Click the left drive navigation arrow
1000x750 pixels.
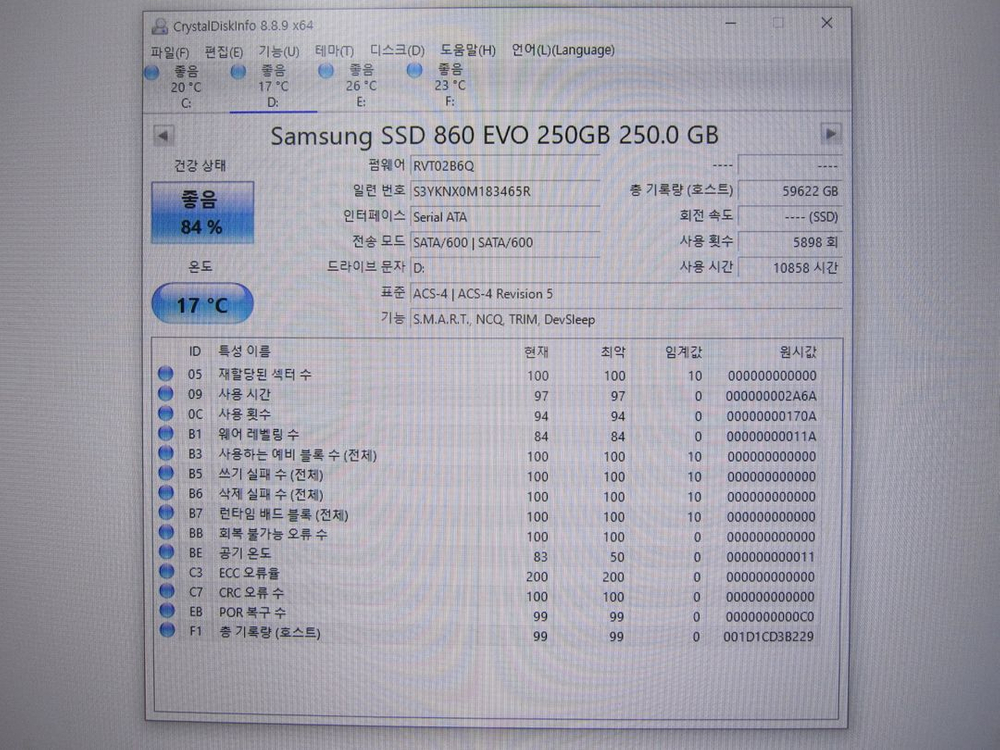point(162,134)
